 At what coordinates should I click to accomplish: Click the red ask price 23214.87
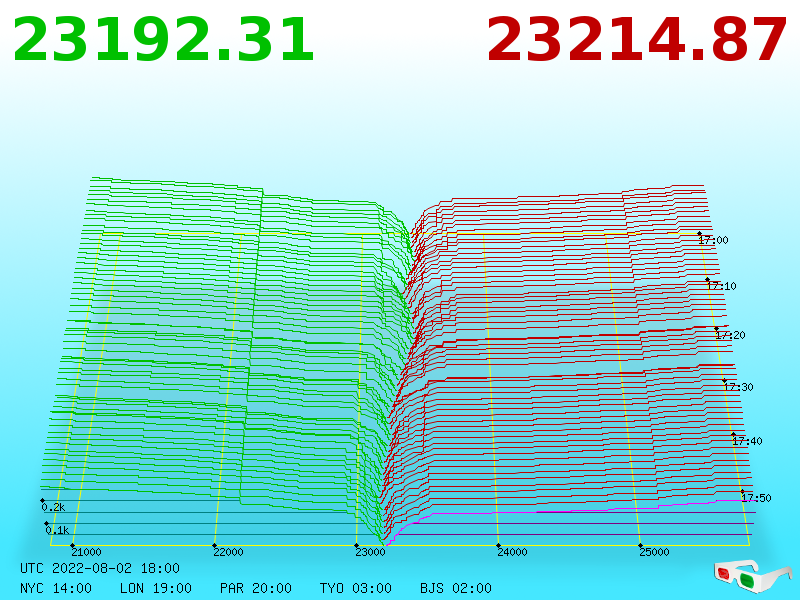tap(636, 40)
